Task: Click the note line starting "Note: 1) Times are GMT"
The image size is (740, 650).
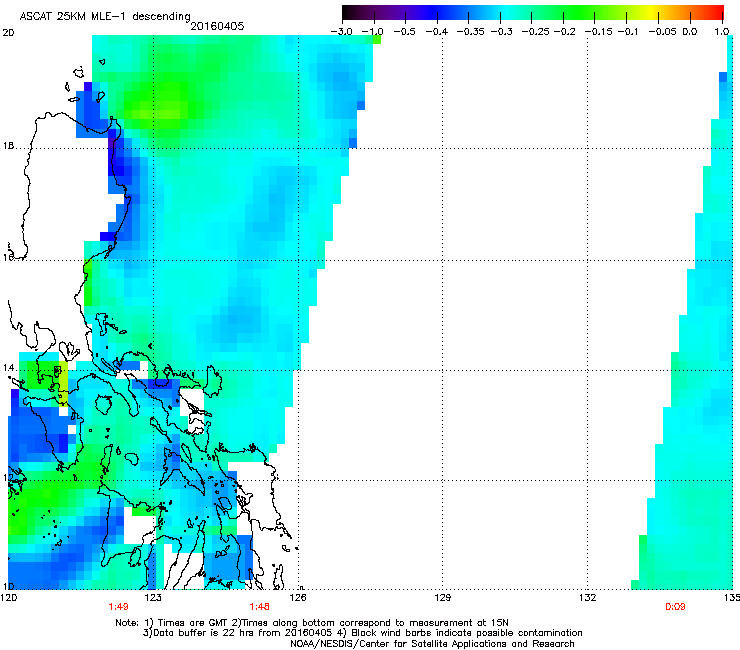Action: click(x=311, y=623)
